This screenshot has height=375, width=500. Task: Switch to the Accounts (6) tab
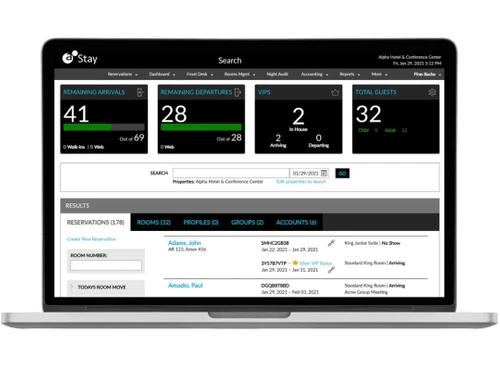[296, 222]
